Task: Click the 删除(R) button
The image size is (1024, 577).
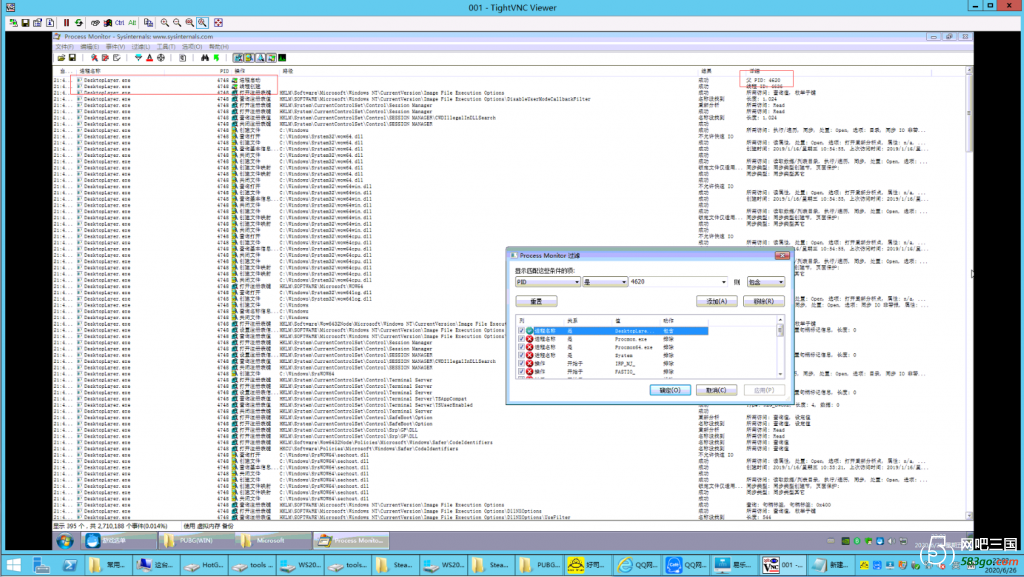Action: click(763, 302)
